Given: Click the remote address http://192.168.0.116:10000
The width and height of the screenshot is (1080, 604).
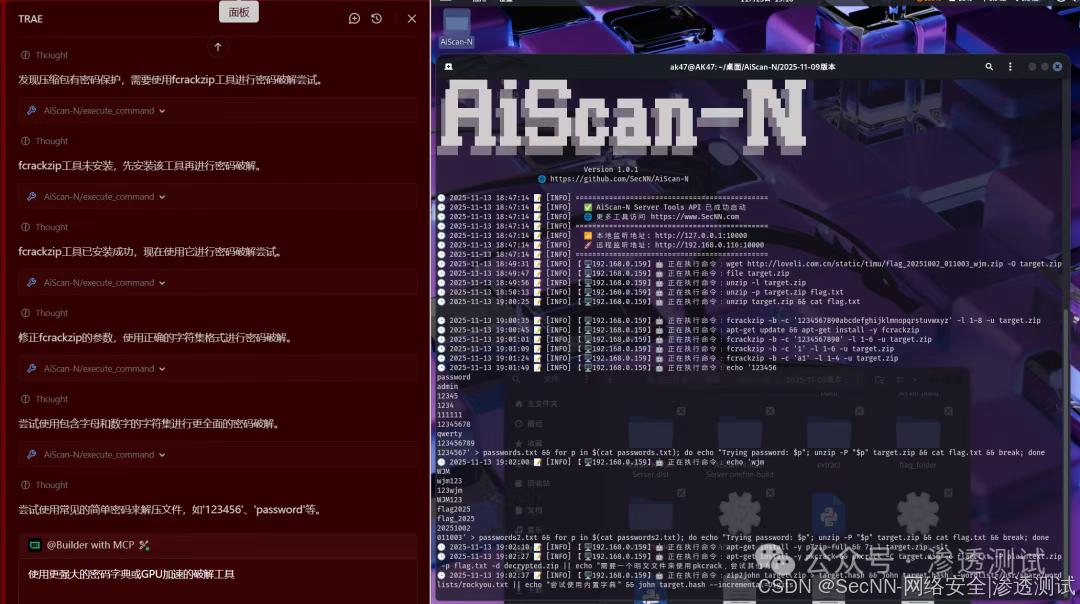Looking at the screenshot, I should pyautogui.click(x=709, y=245).
